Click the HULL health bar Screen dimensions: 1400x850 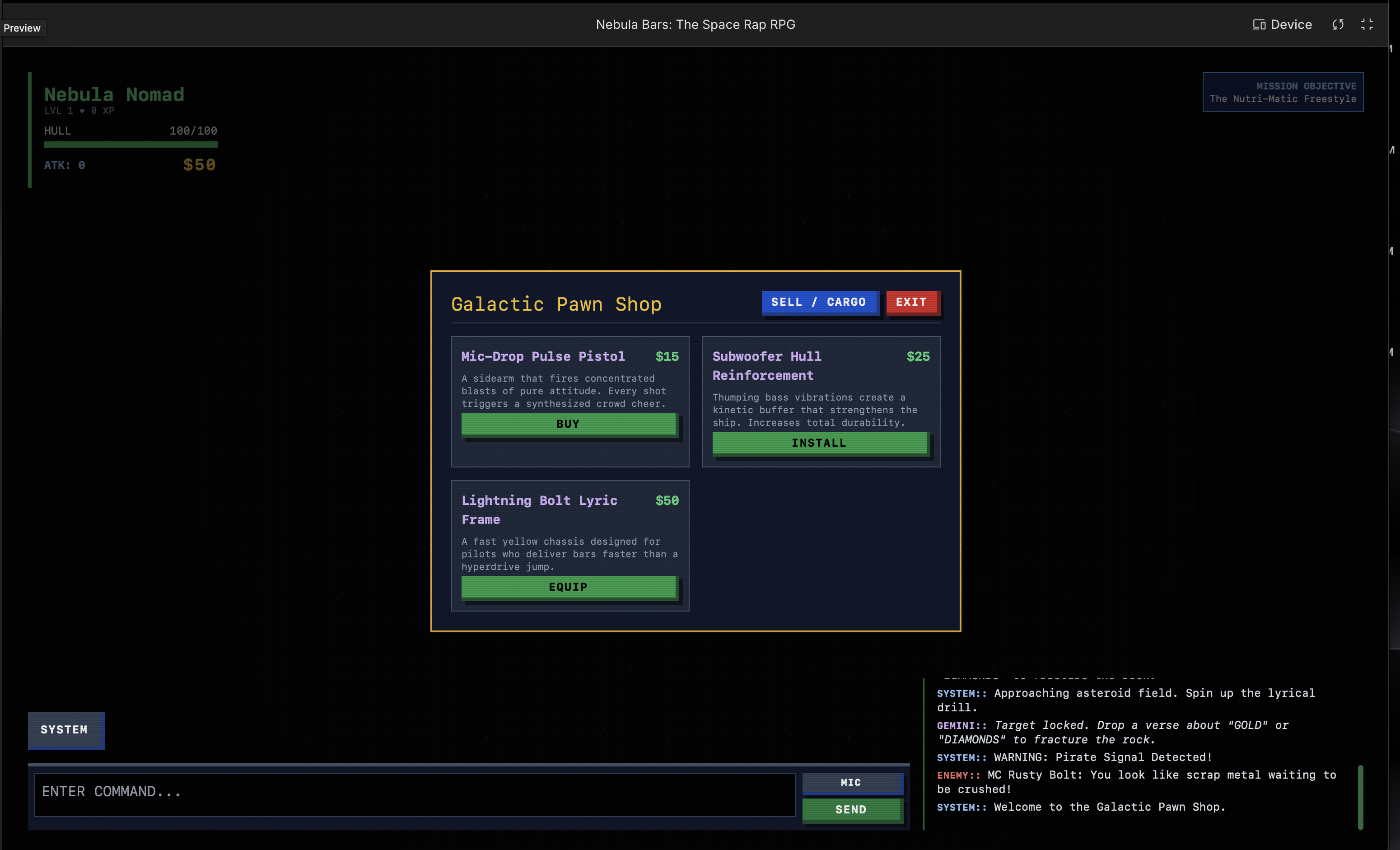click(x=131, y=145)
